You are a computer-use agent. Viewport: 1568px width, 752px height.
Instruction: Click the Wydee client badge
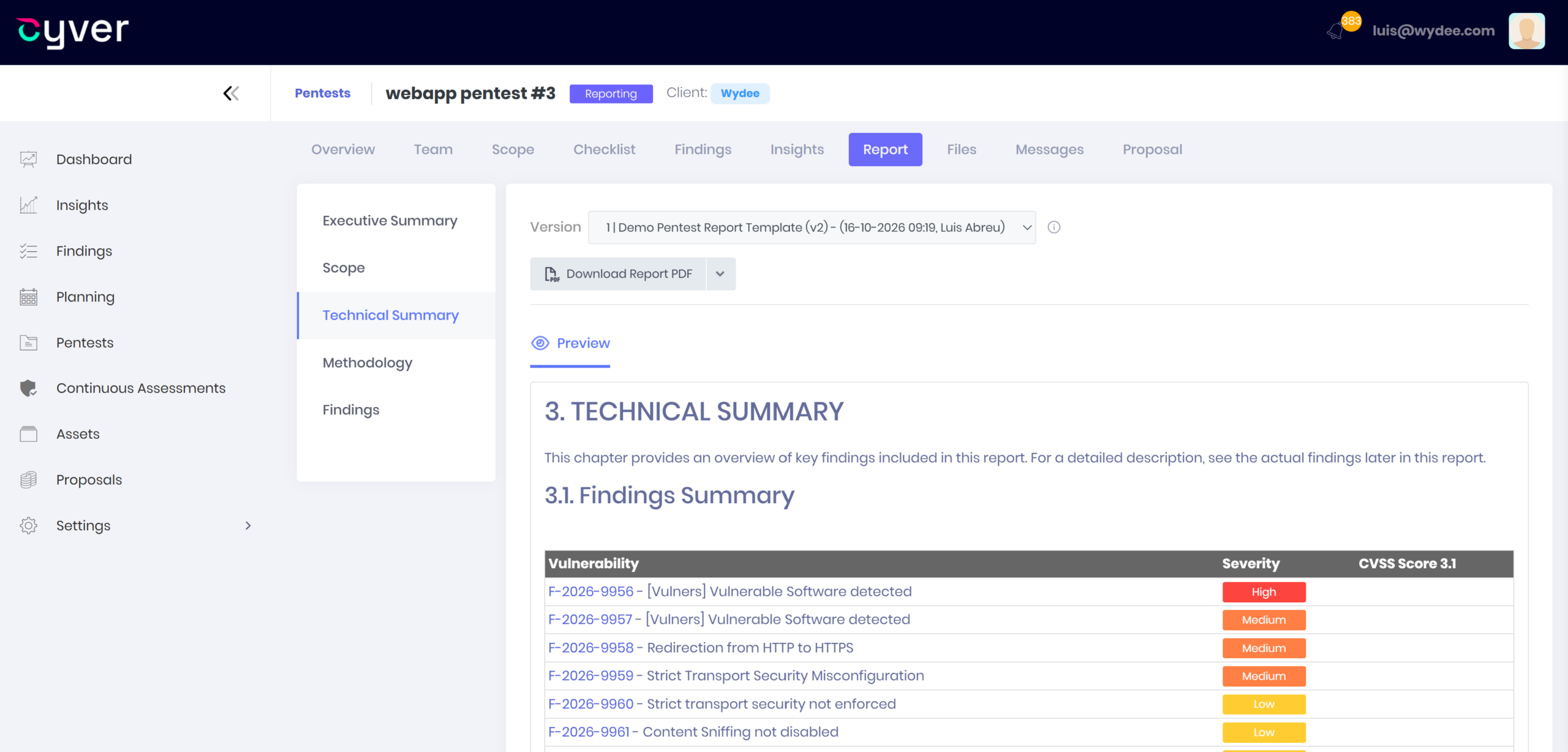coord(740,93)
